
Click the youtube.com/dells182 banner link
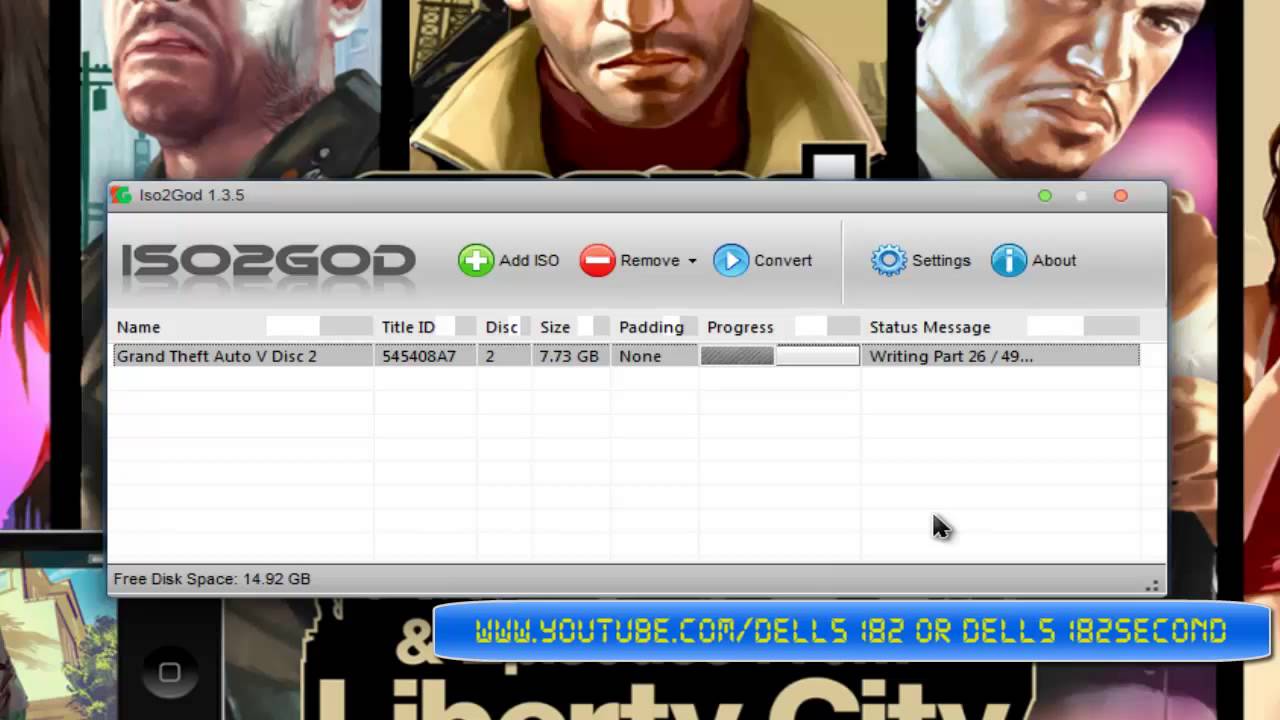pos(851,631)
